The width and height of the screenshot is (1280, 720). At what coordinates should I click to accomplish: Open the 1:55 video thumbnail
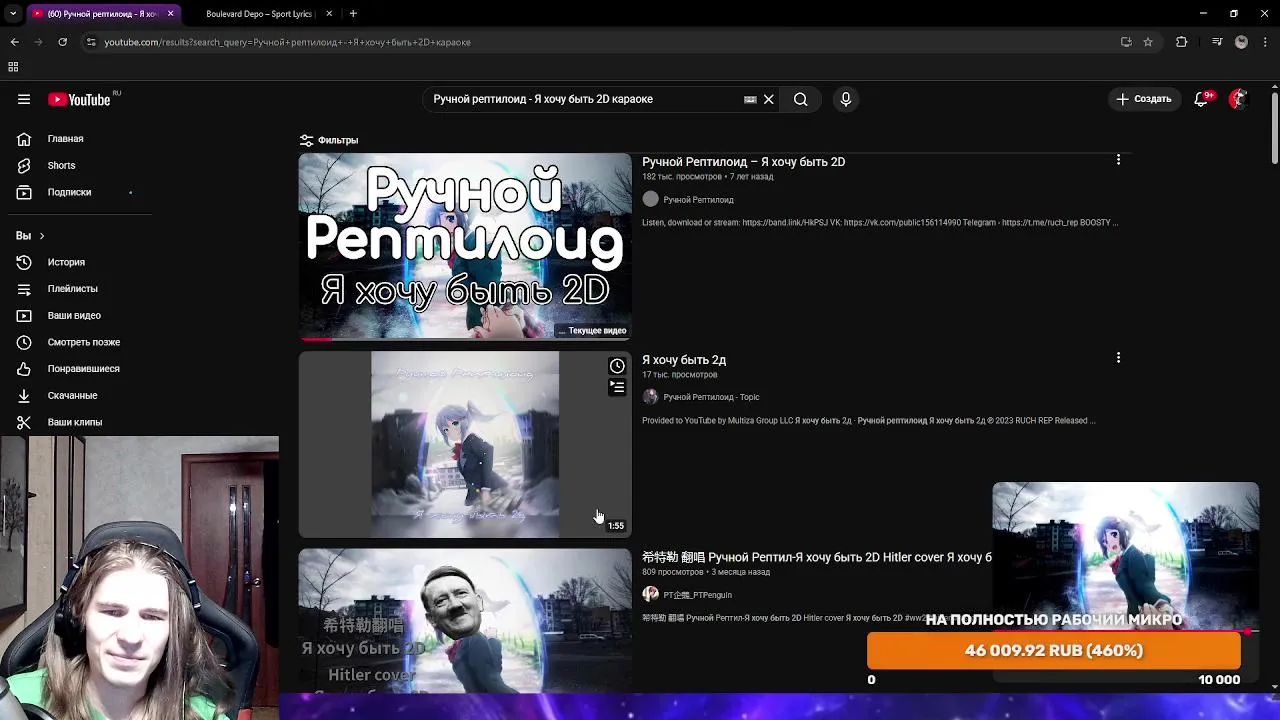point(465,444)
